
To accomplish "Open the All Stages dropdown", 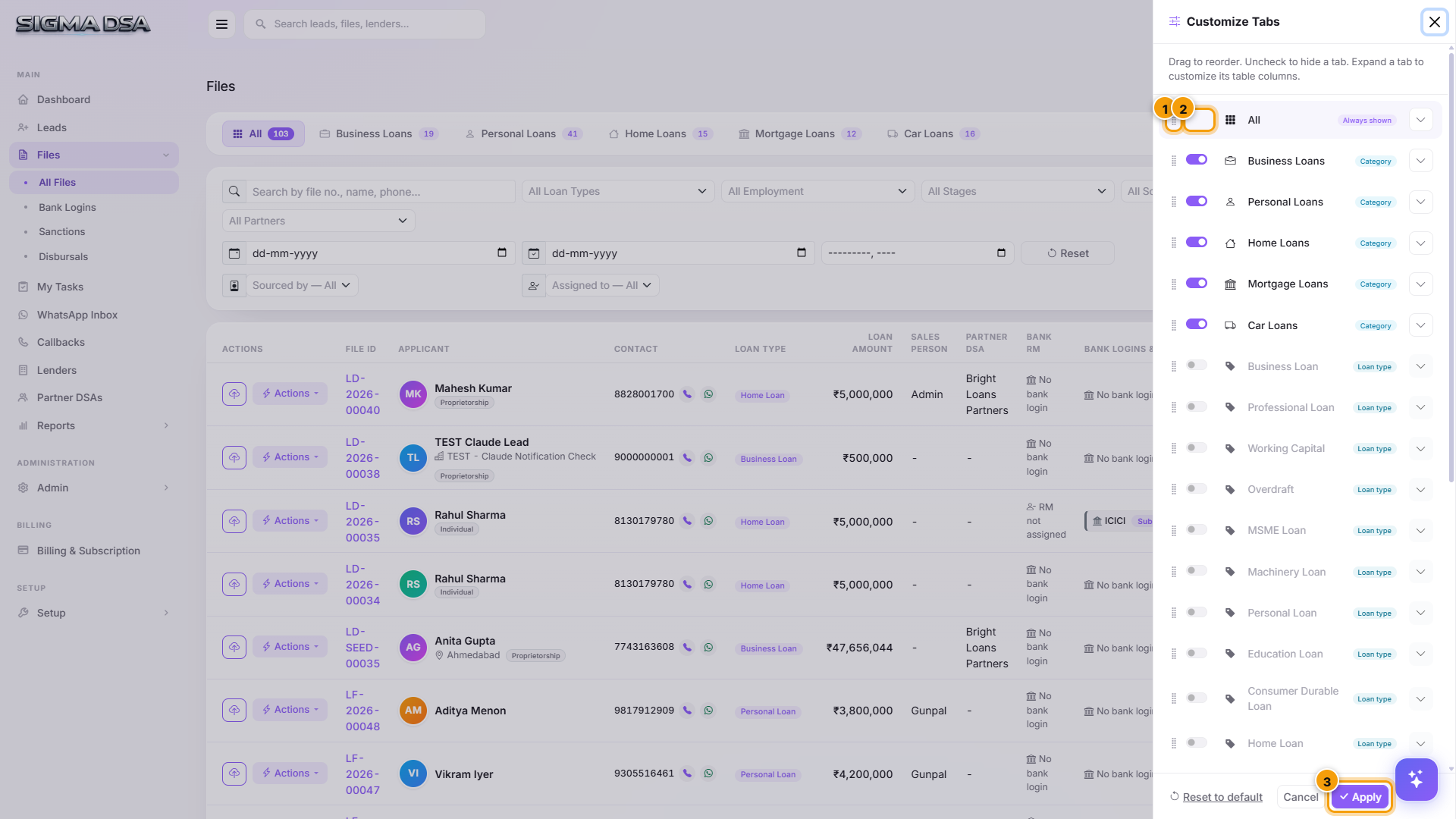I will [x=1018, y=191].
